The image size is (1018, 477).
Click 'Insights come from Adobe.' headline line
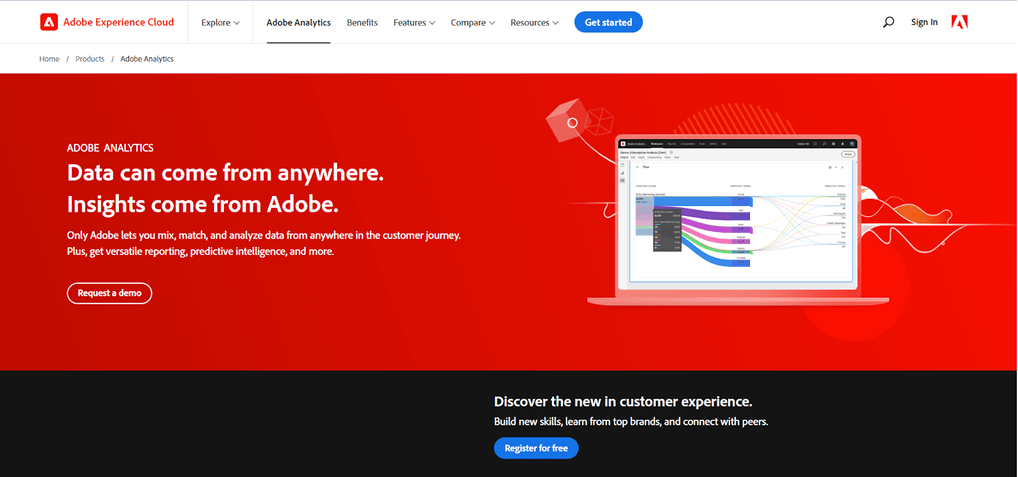[x=203, y=204]
